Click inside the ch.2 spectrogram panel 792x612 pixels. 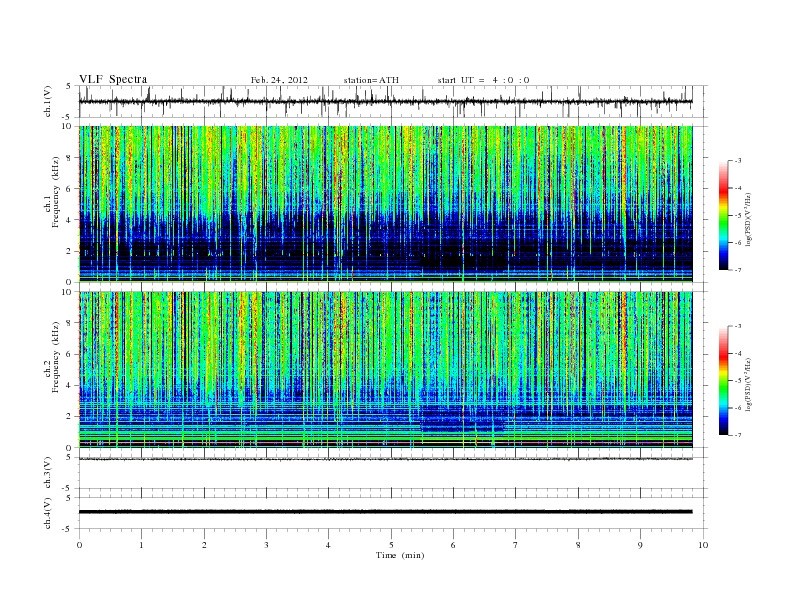click(385, 370)
